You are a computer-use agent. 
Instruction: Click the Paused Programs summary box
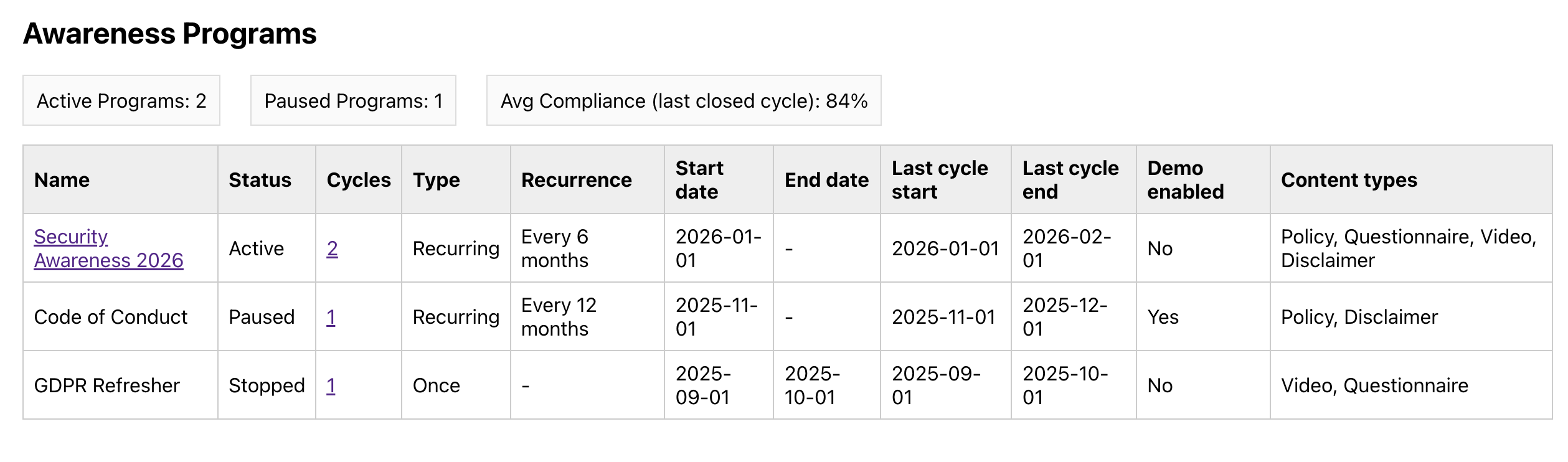tap(353, 101)
